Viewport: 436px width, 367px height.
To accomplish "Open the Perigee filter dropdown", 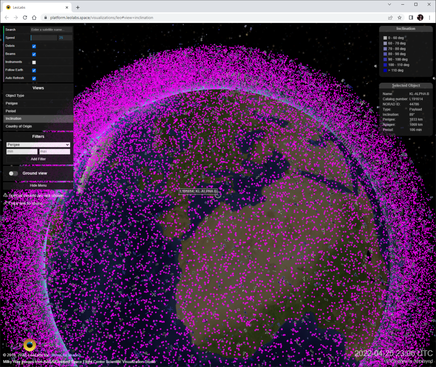I will pos(38,145).
